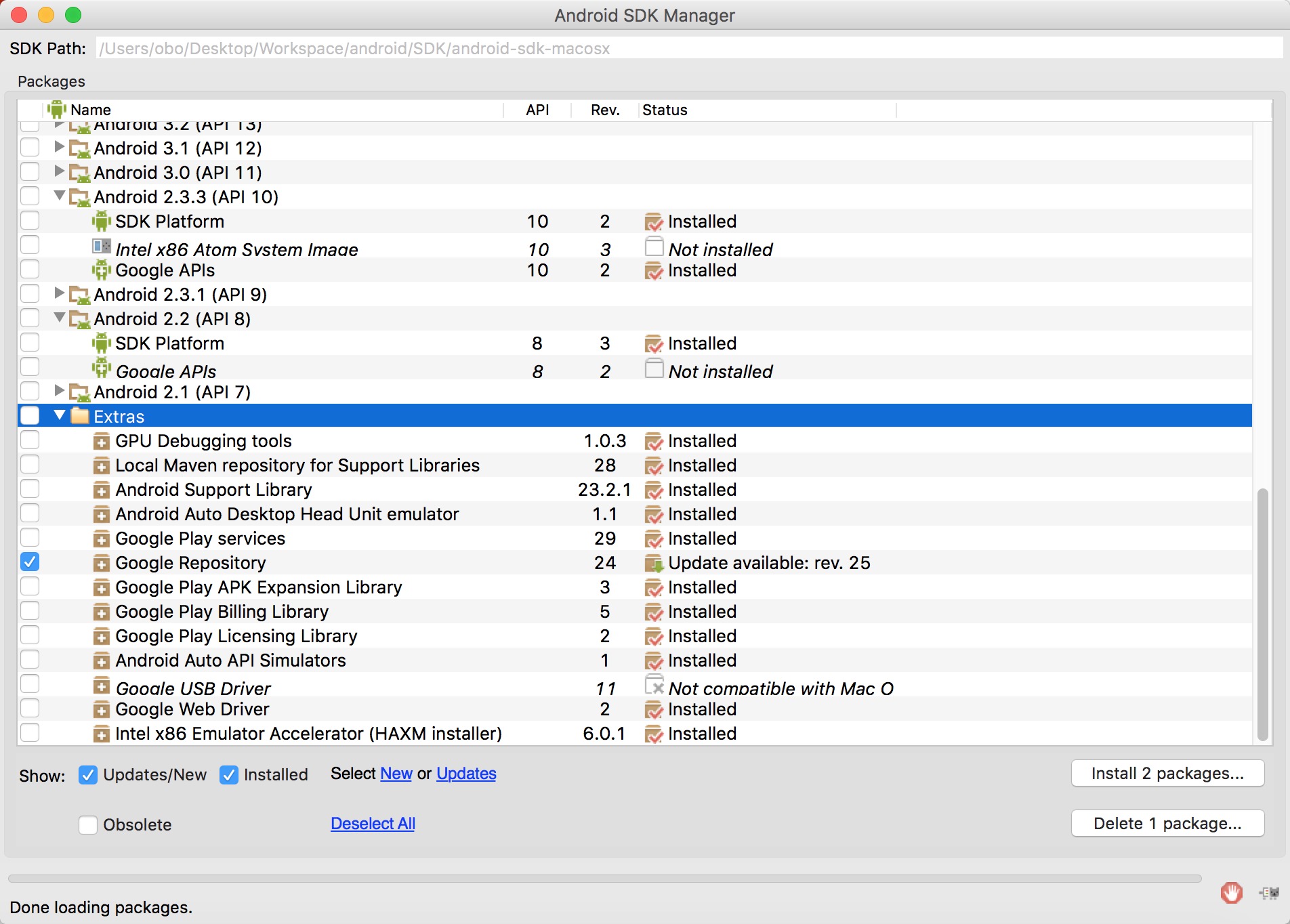1290x924 pixels.
Task: Check the Android 2.3.3 (API 10) checkbox
Action: pyautogui.click(x=30, y=196)
